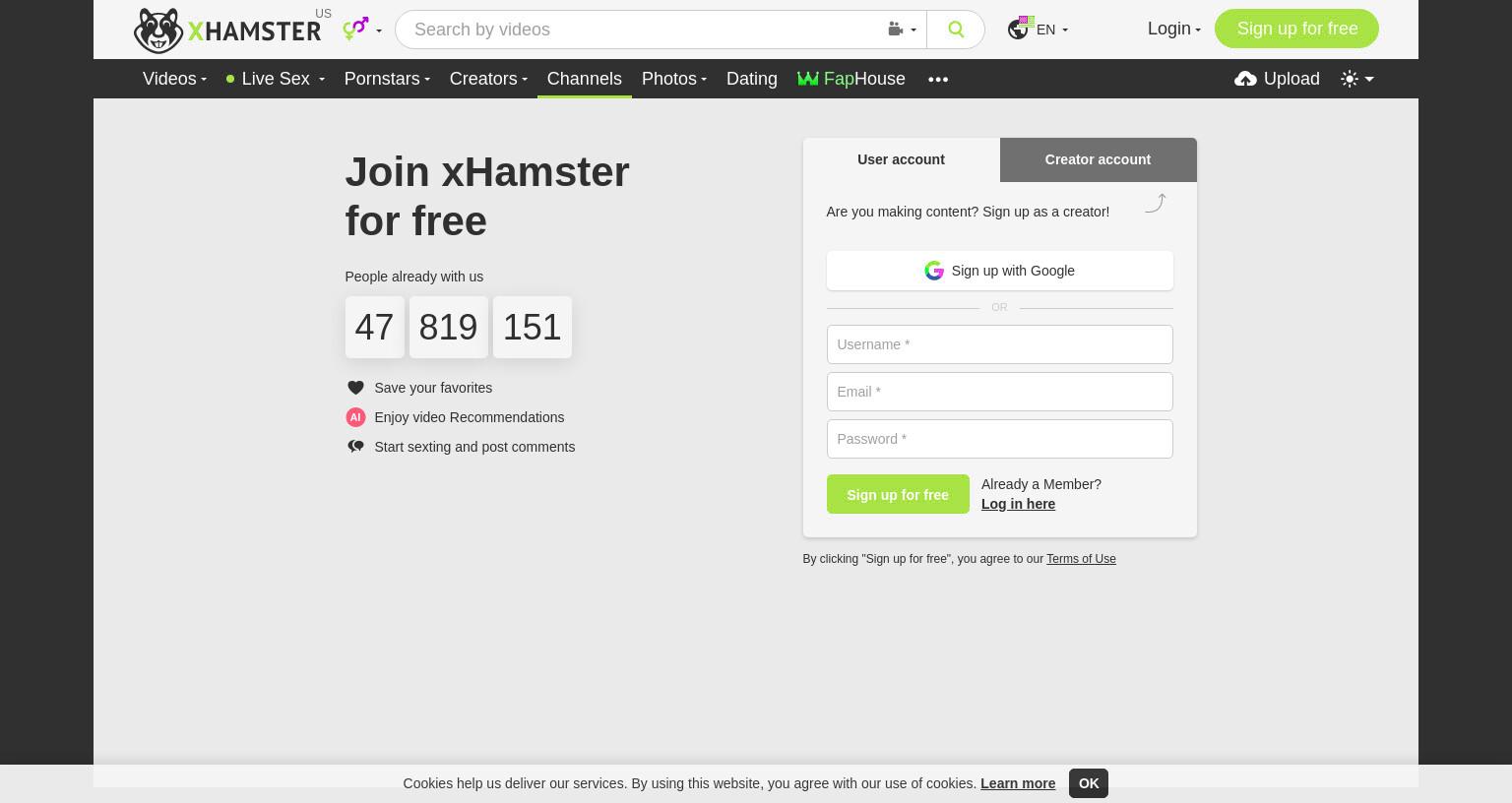The width and height of the screenshot is (1512, 803).
Task: Switch to the Creator account tab
Action: (1098, 159)
